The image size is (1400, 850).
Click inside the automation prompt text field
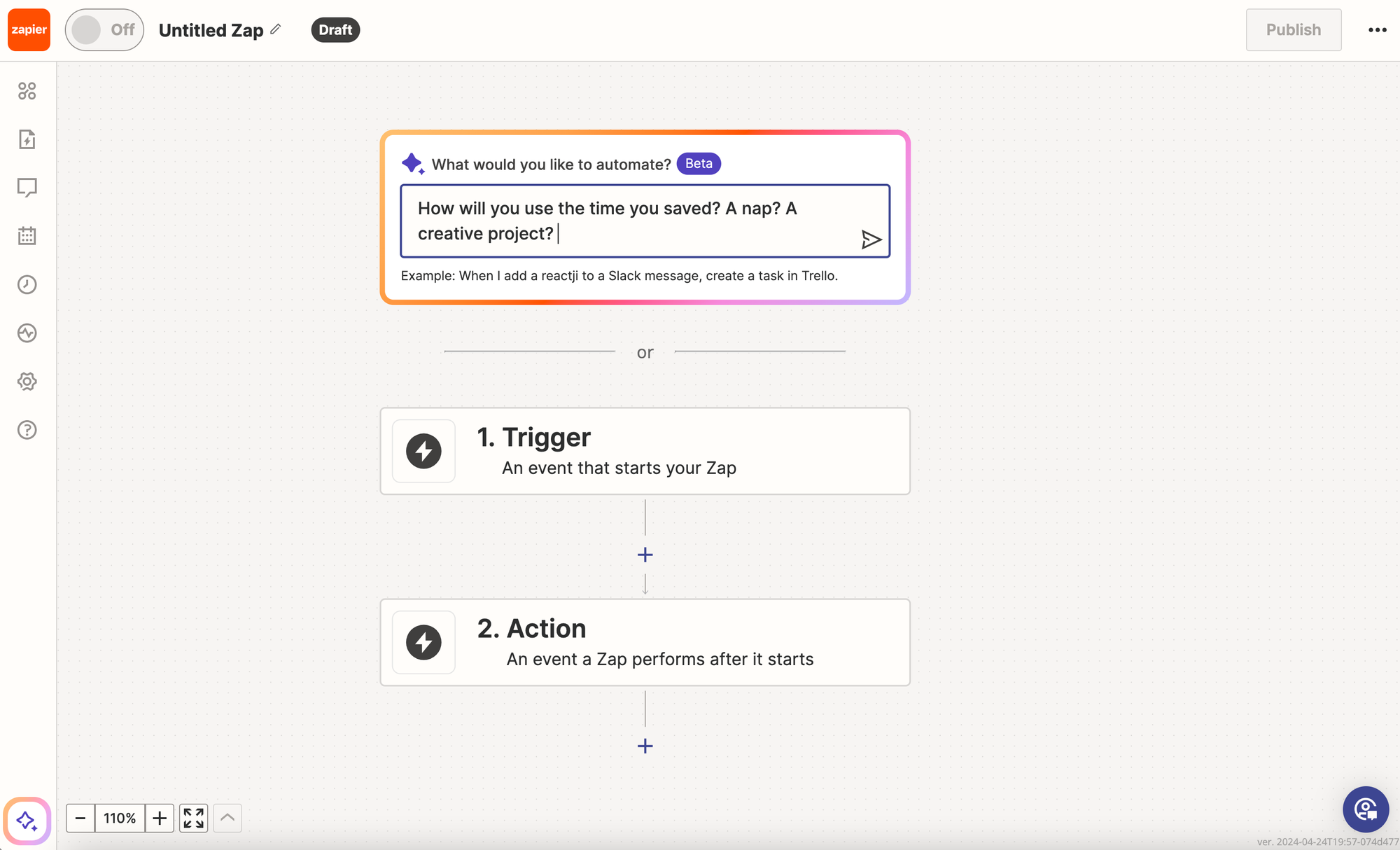(x=630, y=221)
